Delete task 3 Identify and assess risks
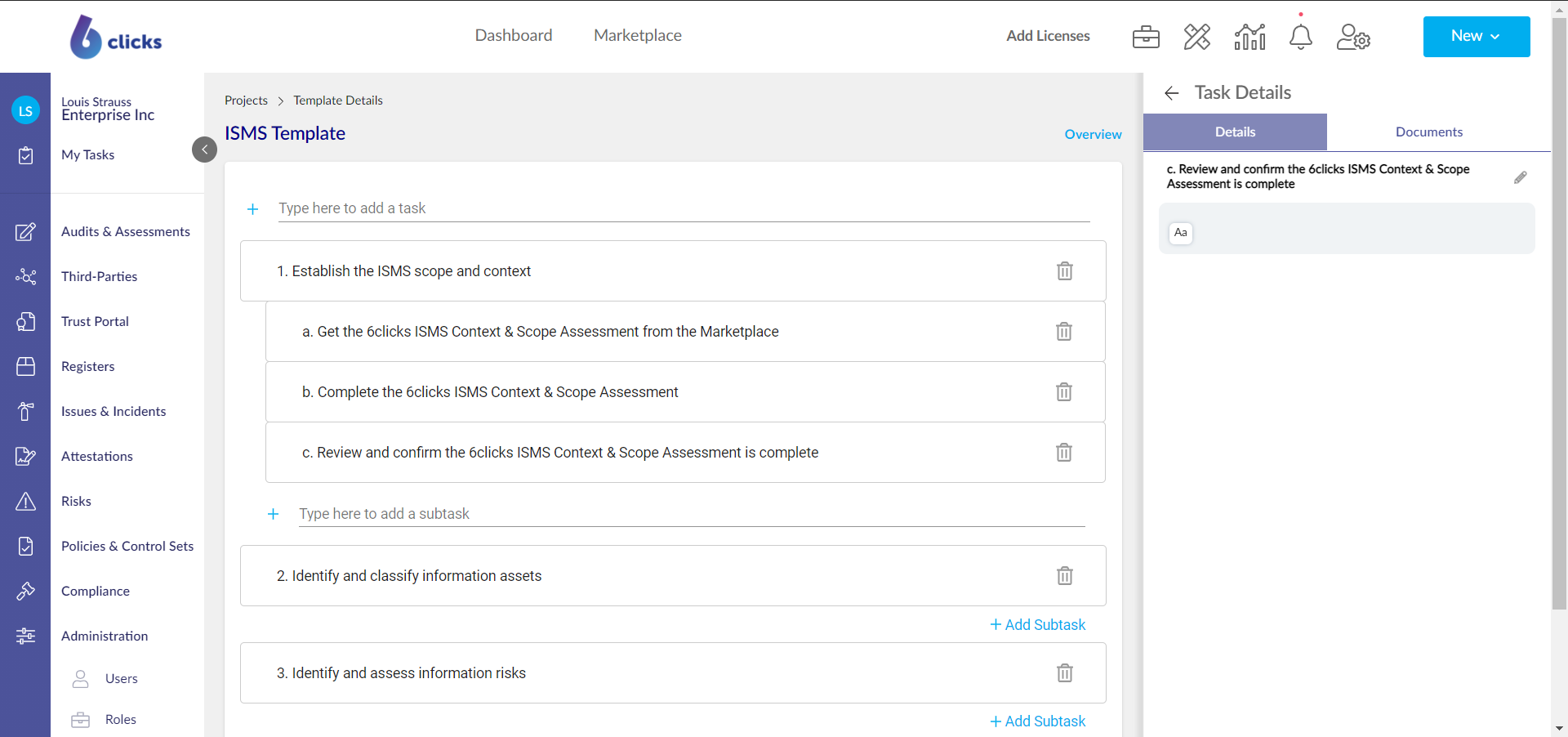This screenshot has width=1568, height=737. pyautogui.click(x=1065, y=673)
